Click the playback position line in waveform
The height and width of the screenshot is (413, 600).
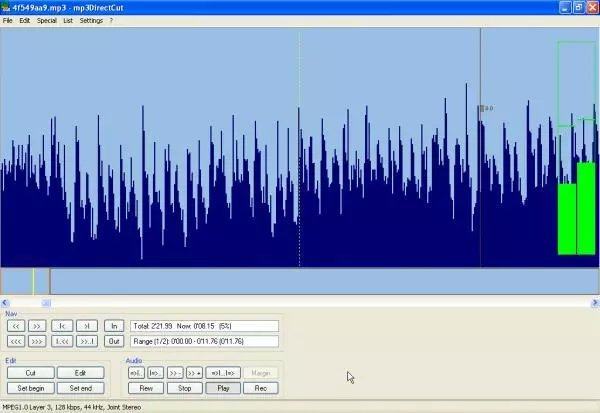click(481, 147)
